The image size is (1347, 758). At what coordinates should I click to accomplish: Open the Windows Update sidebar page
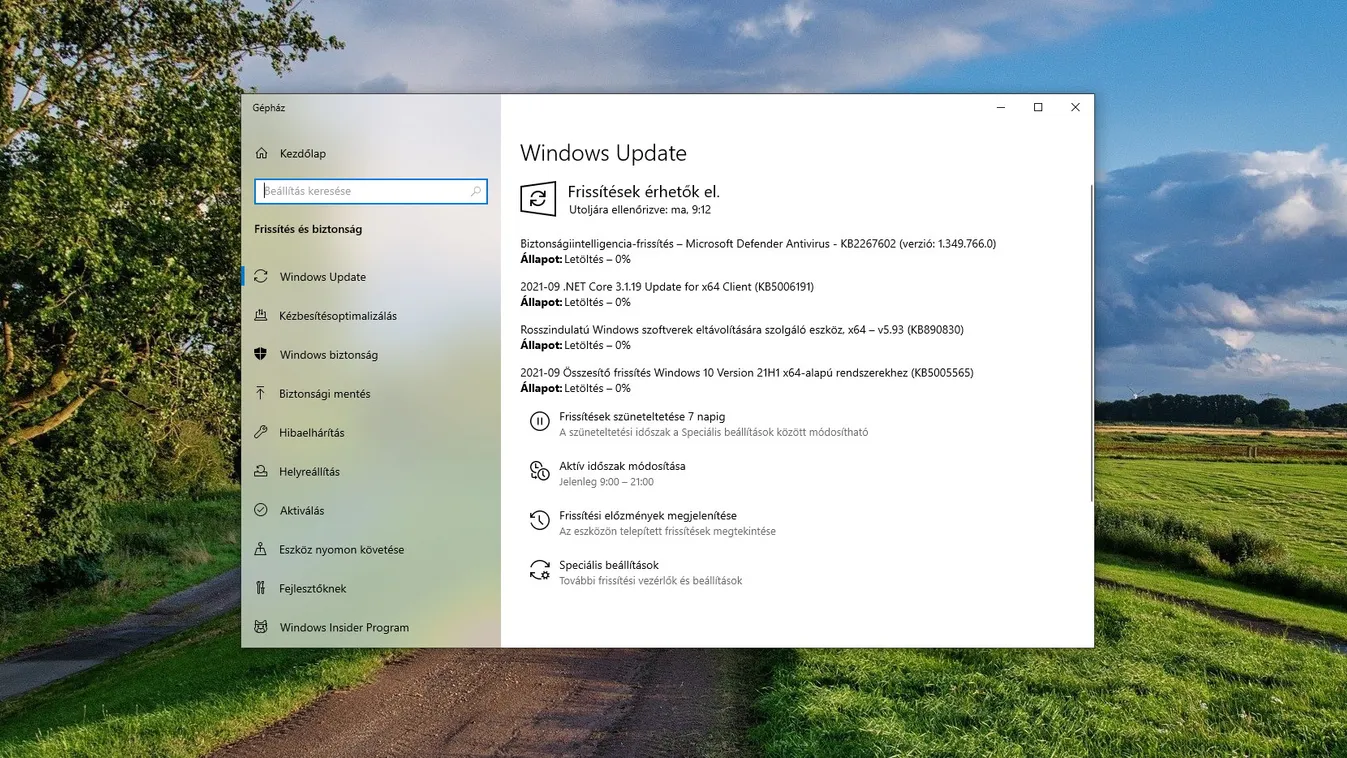pos(371,276)
